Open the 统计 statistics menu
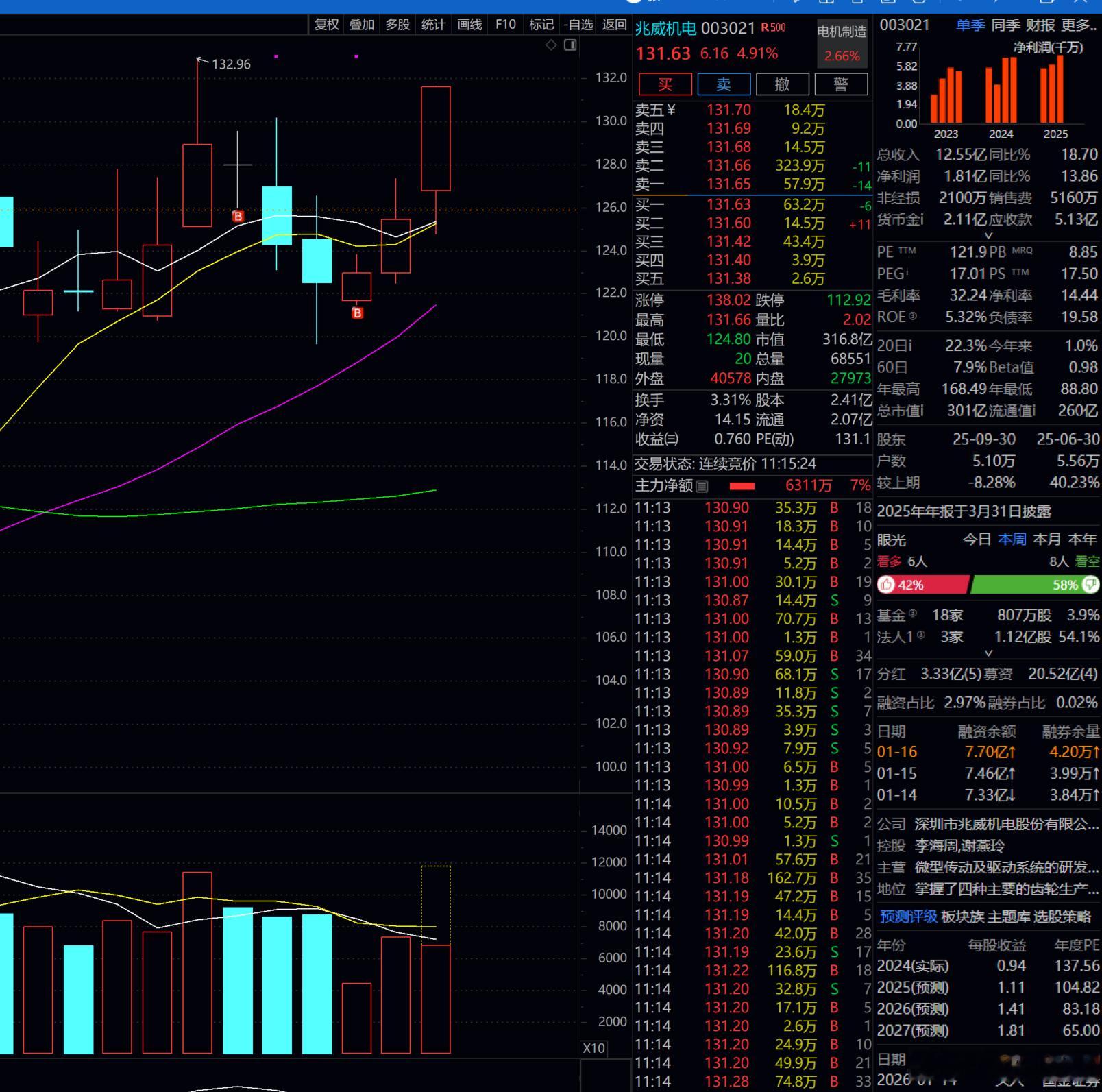 (433, 25)
